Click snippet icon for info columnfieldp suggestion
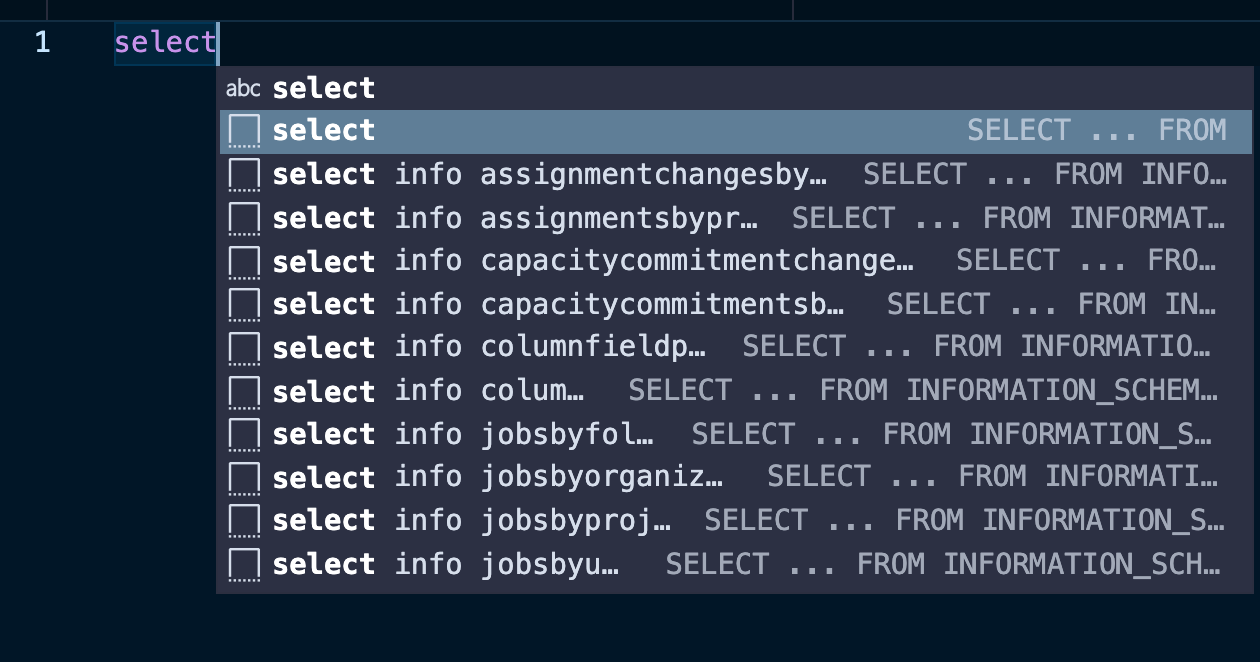This screenshot has width=1260, height=662. tap(244, 348)
